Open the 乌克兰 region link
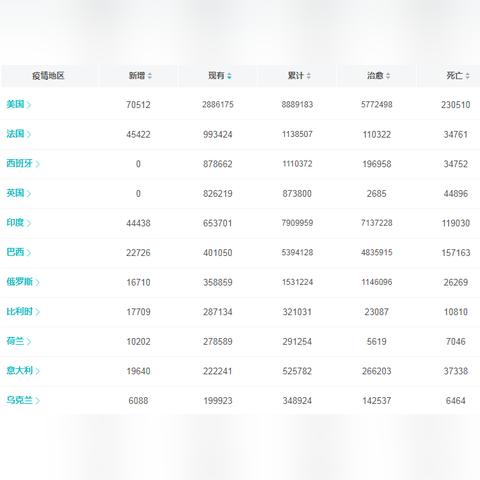 coord(20,400)
